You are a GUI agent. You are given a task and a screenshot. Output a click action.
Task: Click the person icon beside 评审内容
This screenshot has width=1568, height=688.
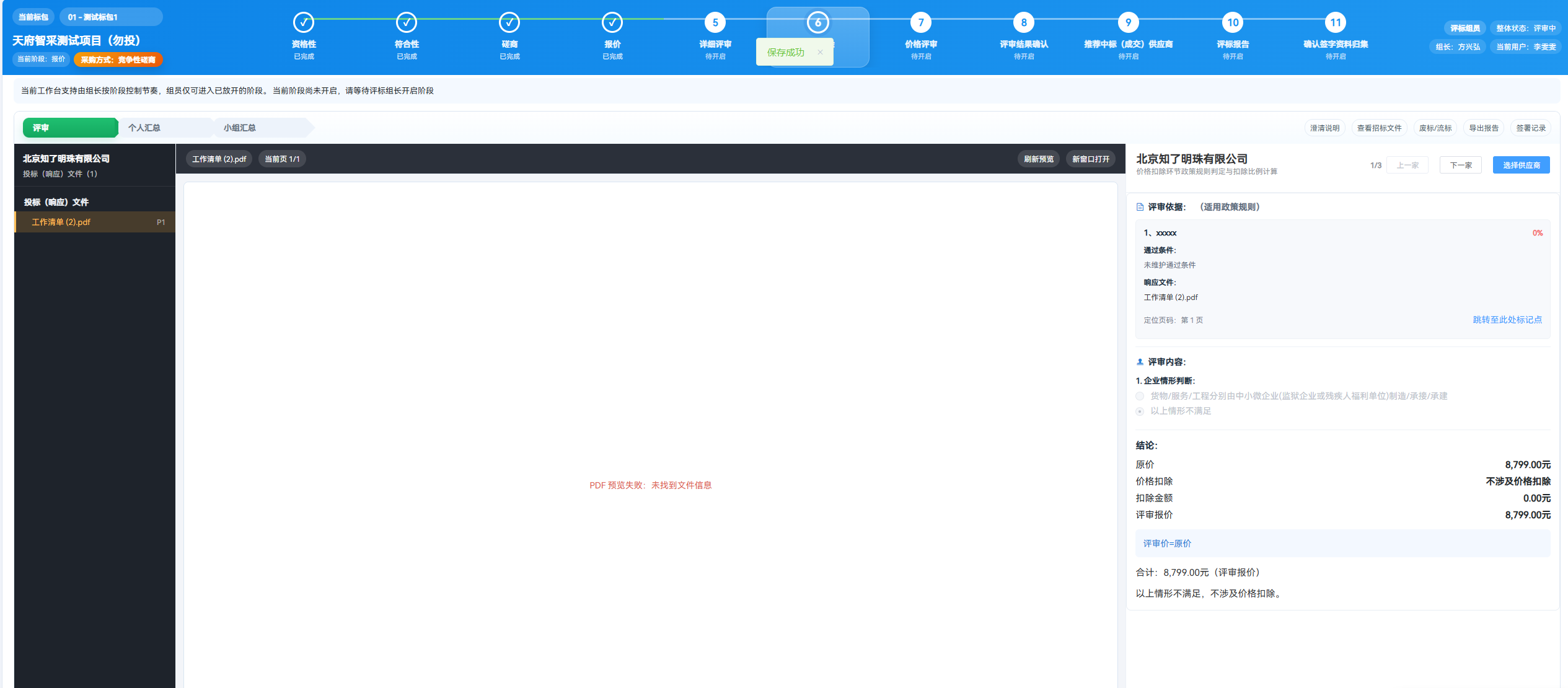pyautogui.click(x=1140, y=362)
